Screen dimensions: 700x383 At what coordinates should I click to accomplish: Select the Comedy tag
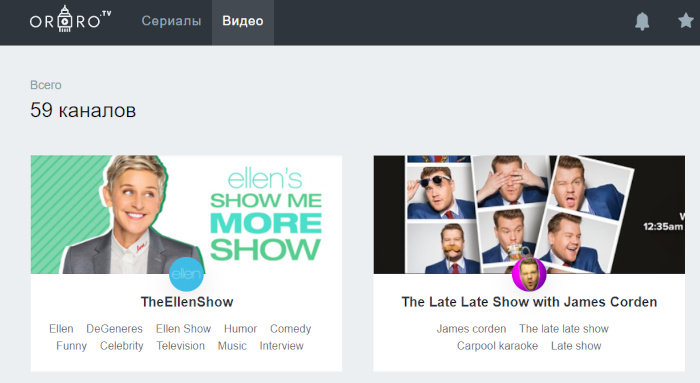[x=291, y=329]
